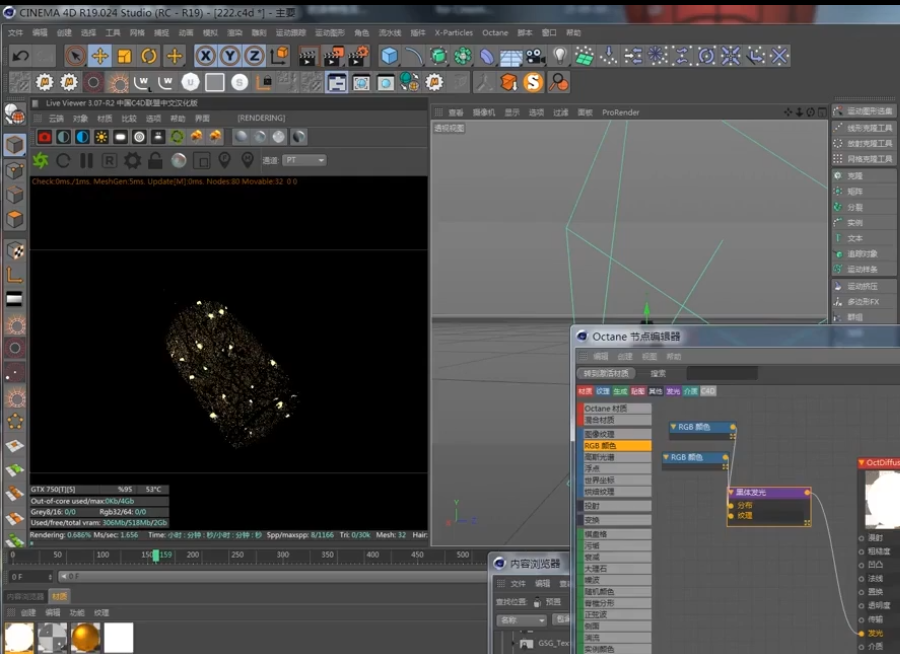Open the 编辑 menu in Octane node editor
This screenshot has width=900, height=654.
[600, 356]
